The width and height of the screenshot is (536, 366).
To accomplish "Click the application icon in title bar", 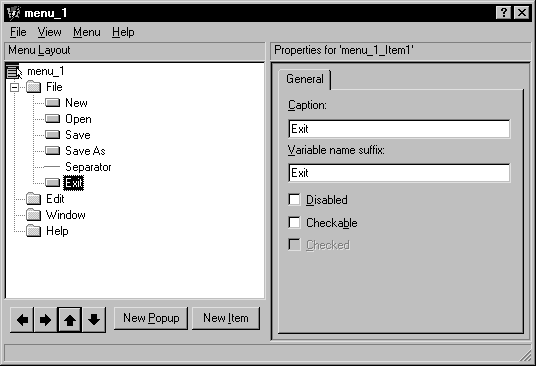I will (14, 13).
